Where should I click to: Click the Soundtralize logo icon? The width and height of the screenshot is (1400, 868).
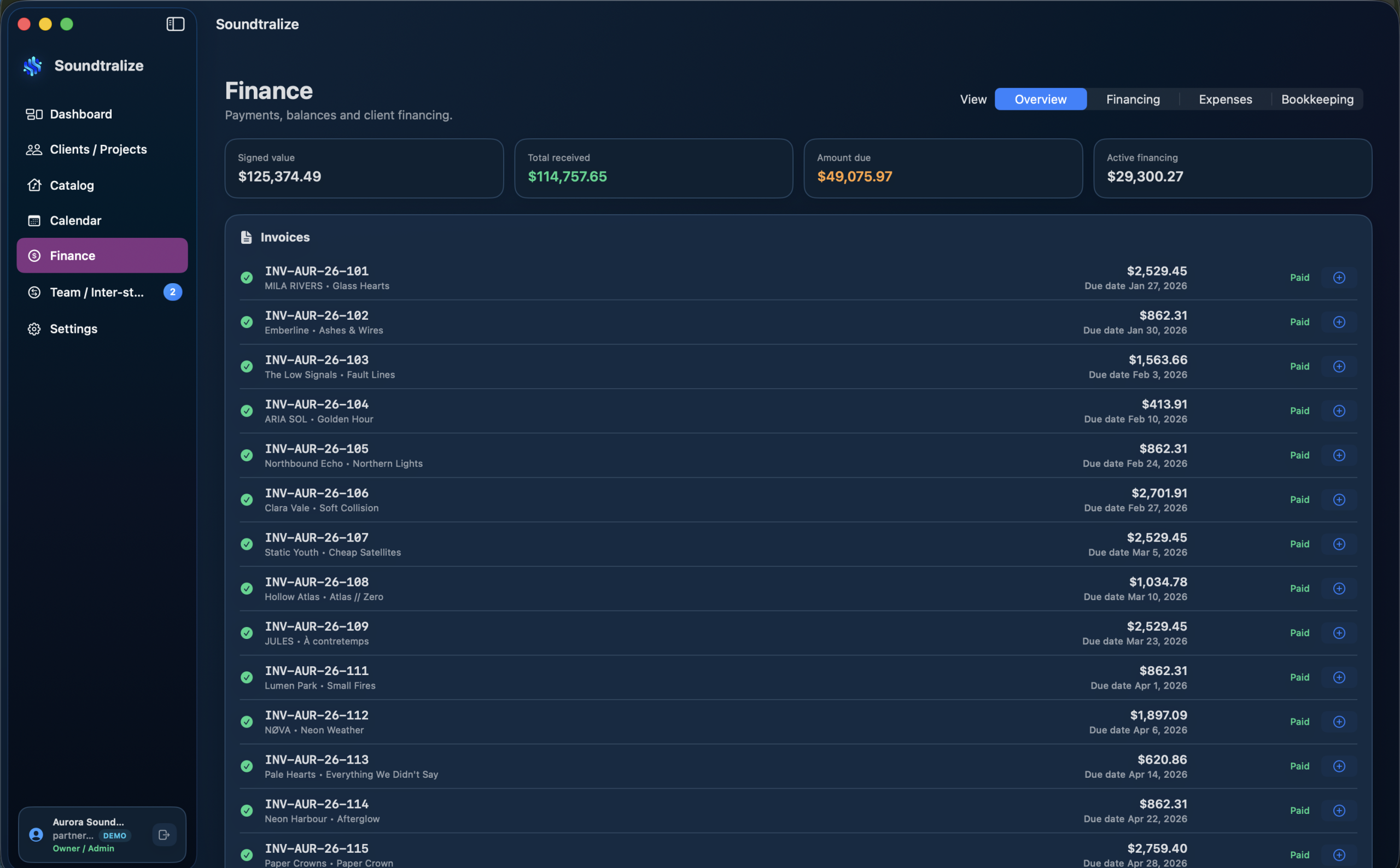coord(33,66)
